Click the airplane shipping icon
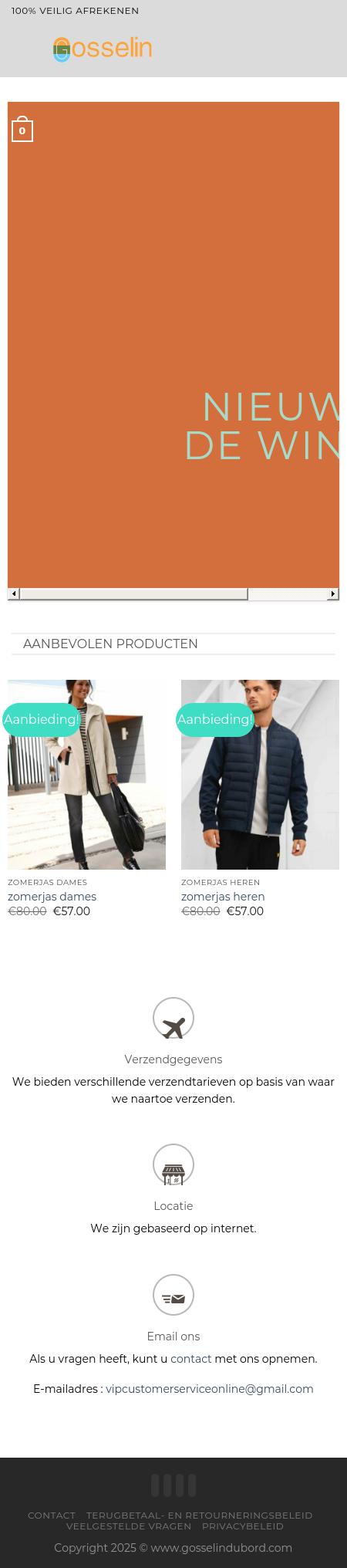Screen dimensions: 347x1568 click(x=173, y=1018)
